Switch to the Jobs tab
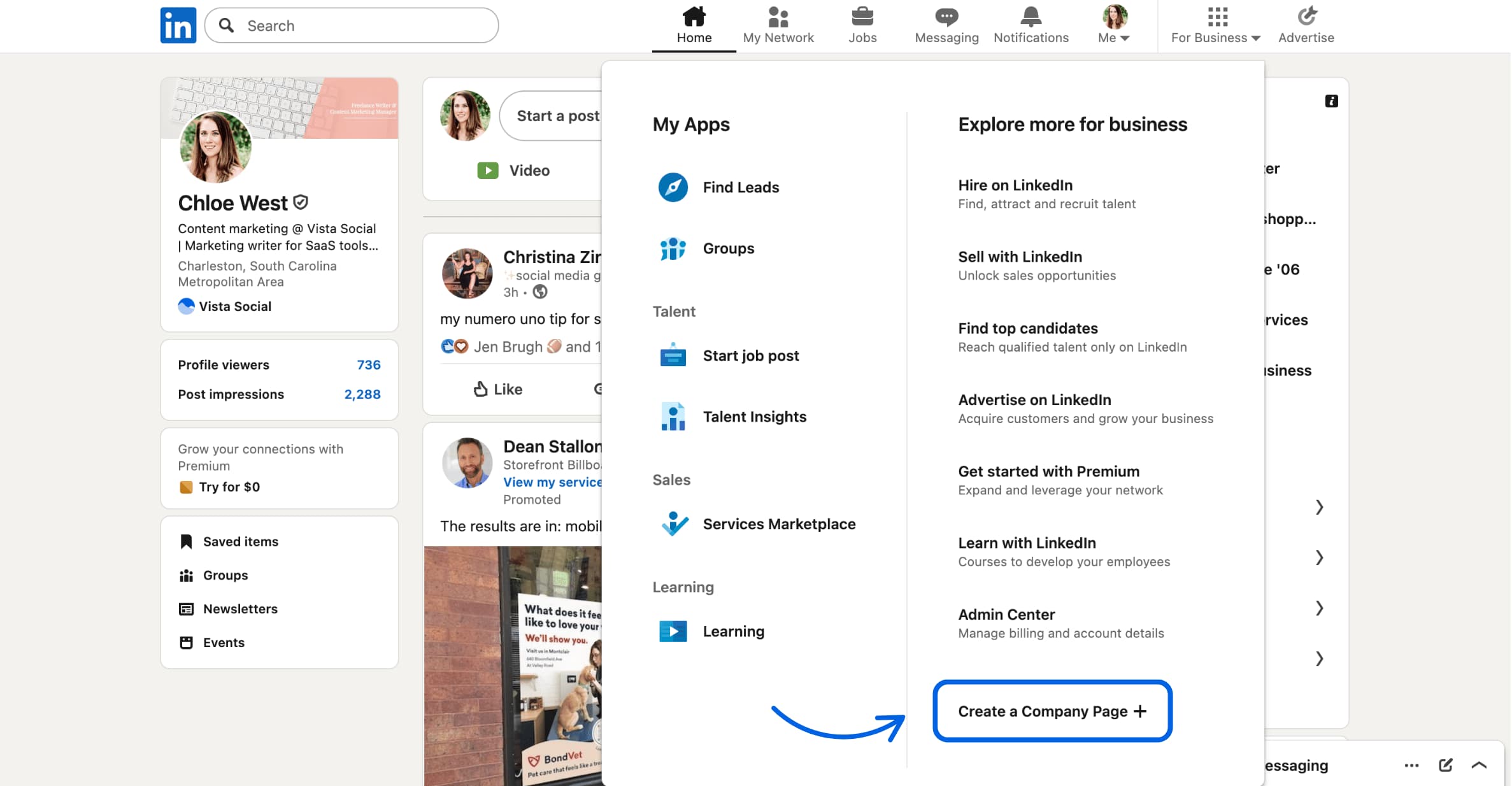The image size is (1512, 786). [862, 24]
